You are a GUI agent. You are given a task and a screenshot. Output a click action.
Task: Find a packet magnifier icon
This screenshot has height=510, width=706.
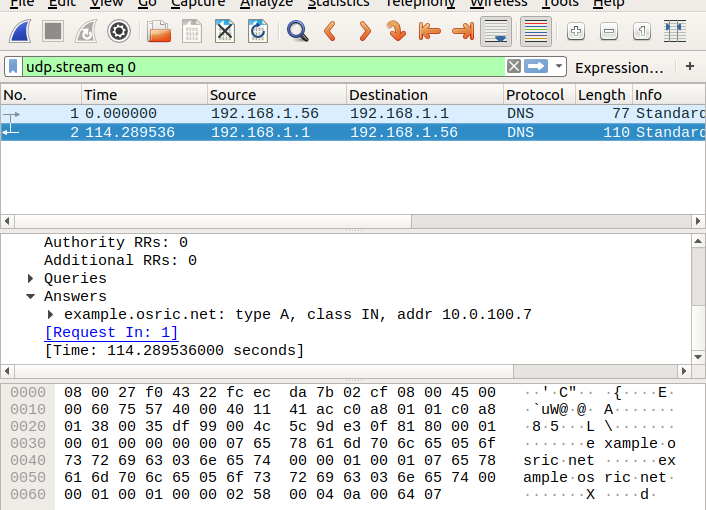tap(298, 32)
